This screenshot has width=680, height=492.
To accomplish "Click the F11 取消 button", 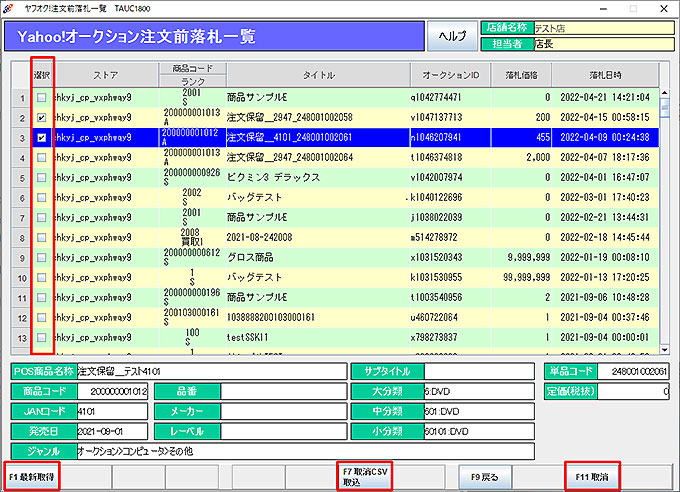I will coord(593,476).
